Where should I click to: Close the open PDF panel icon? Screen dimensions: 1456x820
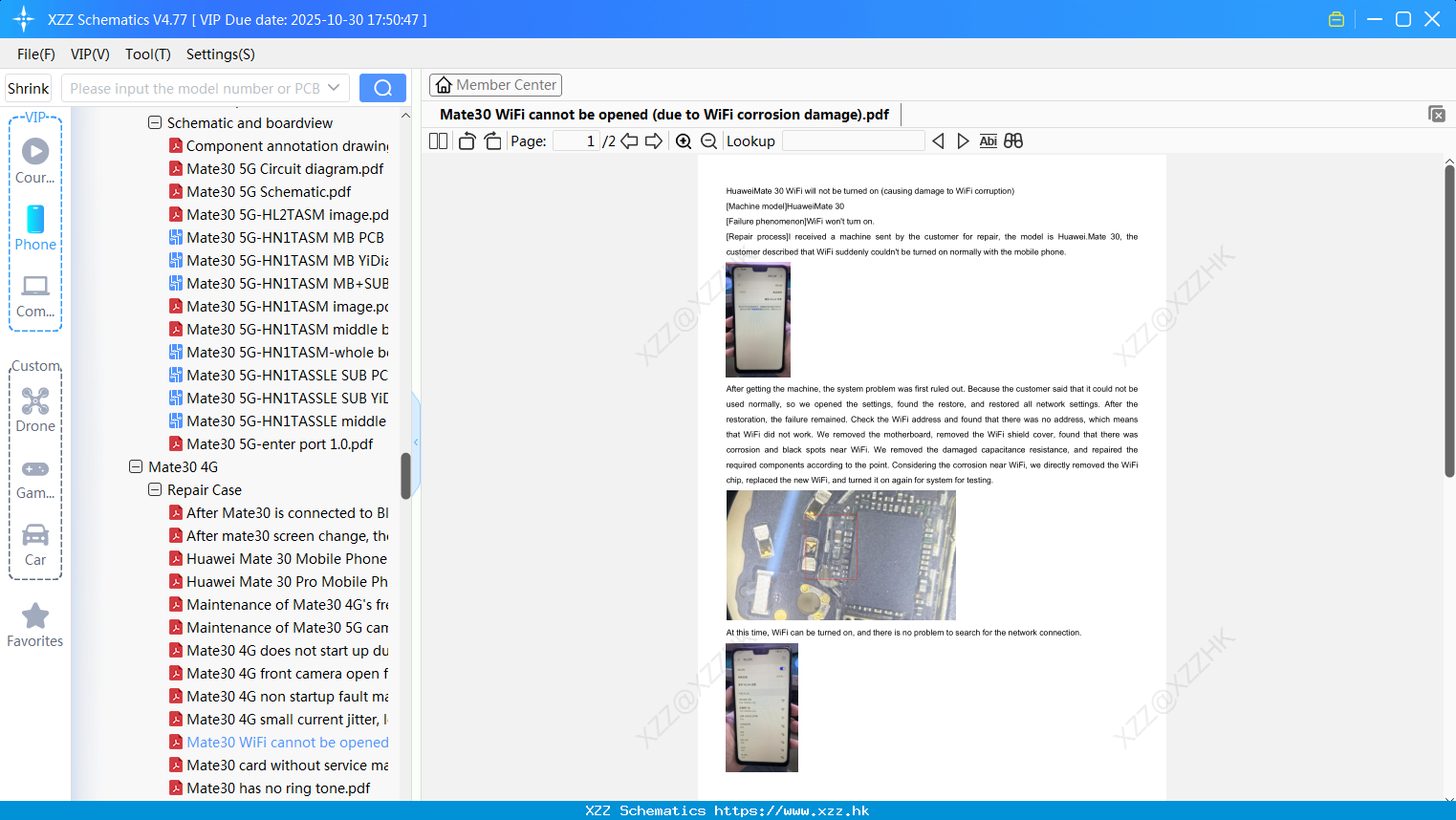(x=1436, y=114)
